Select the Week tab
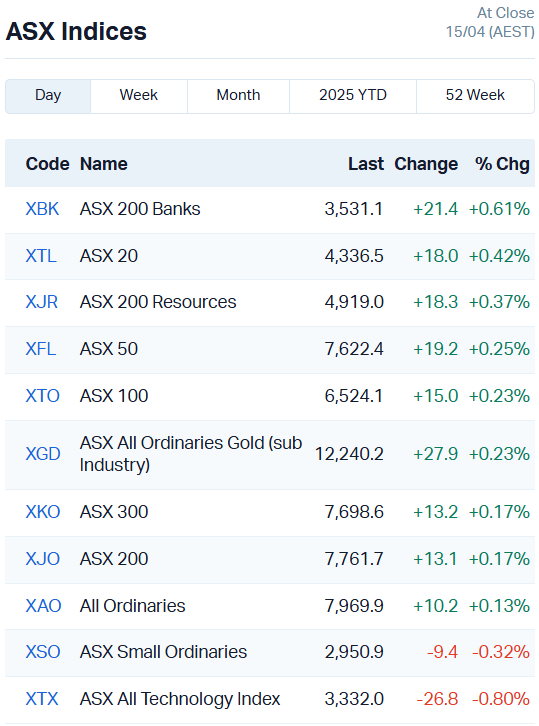 [139, 96]
